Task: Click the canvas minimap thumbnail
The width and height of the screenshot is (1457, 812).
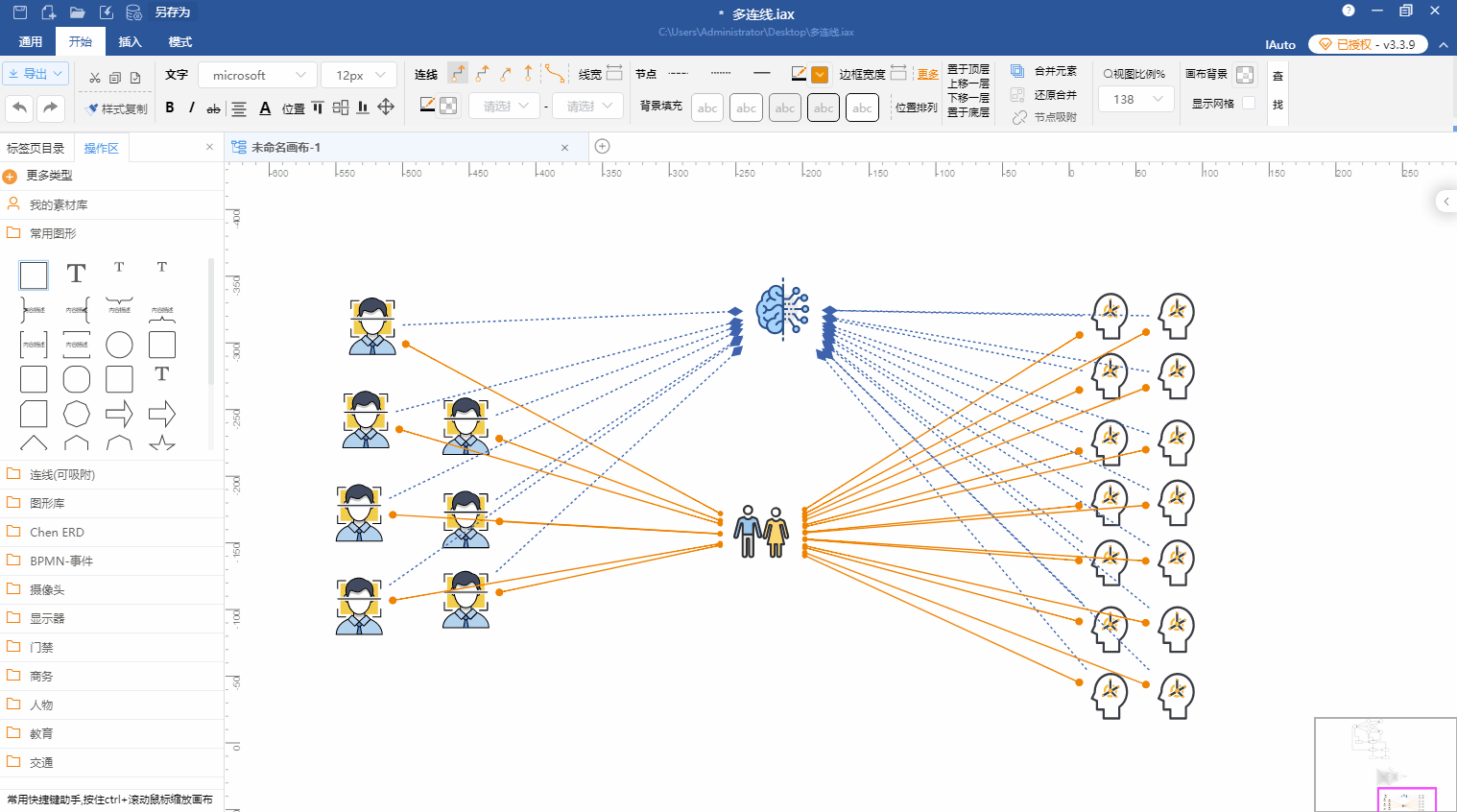Action: tap(1385, 764)
